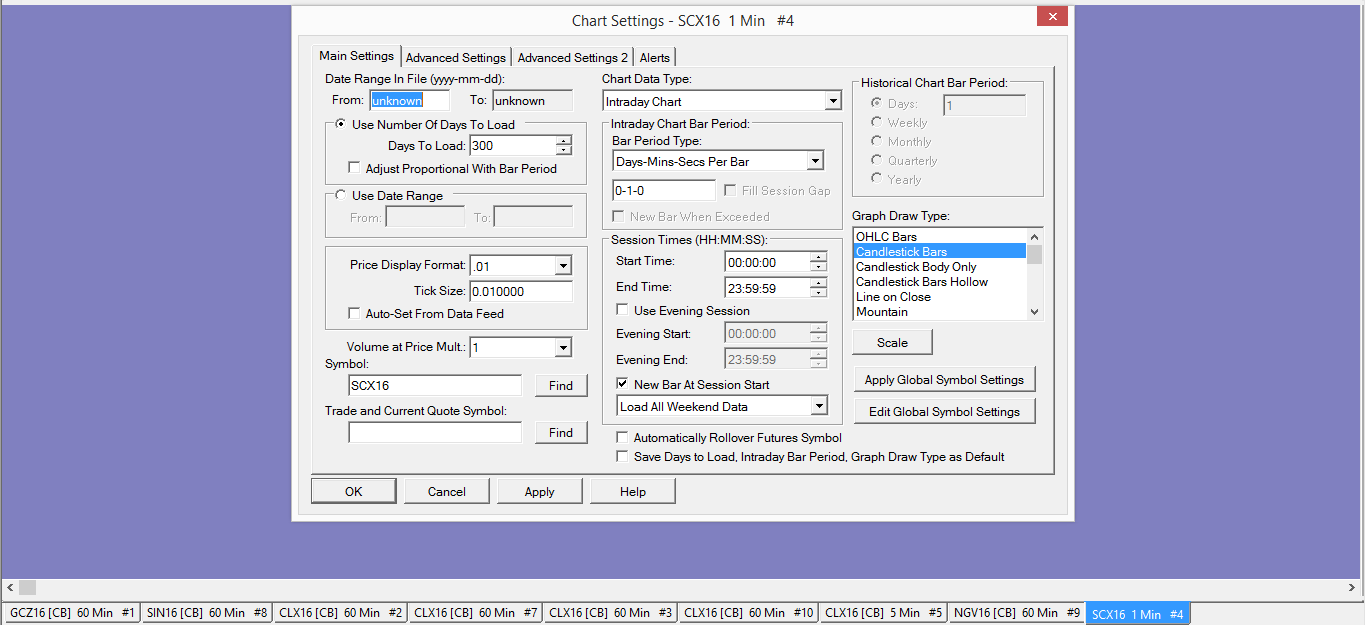This screenshot has height=625, width=1366.
Task: Switch to GCZ16 [CB] 60 Min #1 chart tab
Action: tap(71, 613)
